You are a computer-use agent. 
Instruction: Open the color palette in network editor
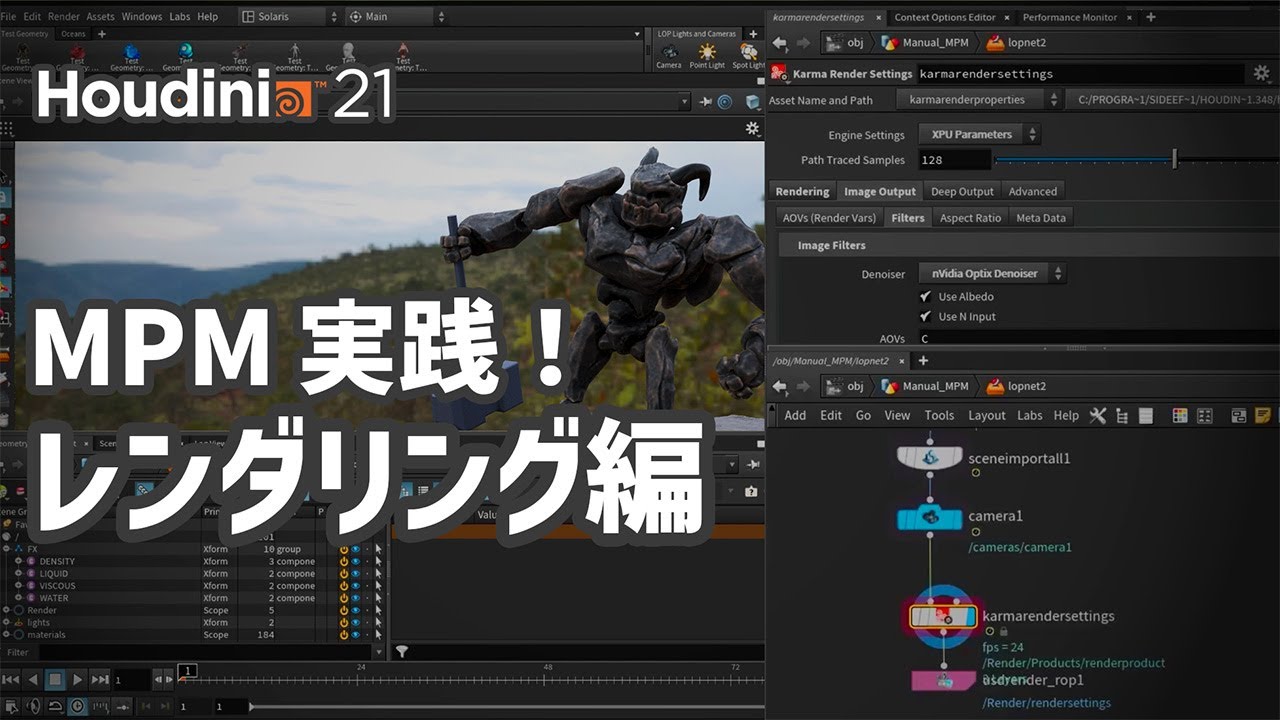pyautogui.click(x=1179, y=415)
